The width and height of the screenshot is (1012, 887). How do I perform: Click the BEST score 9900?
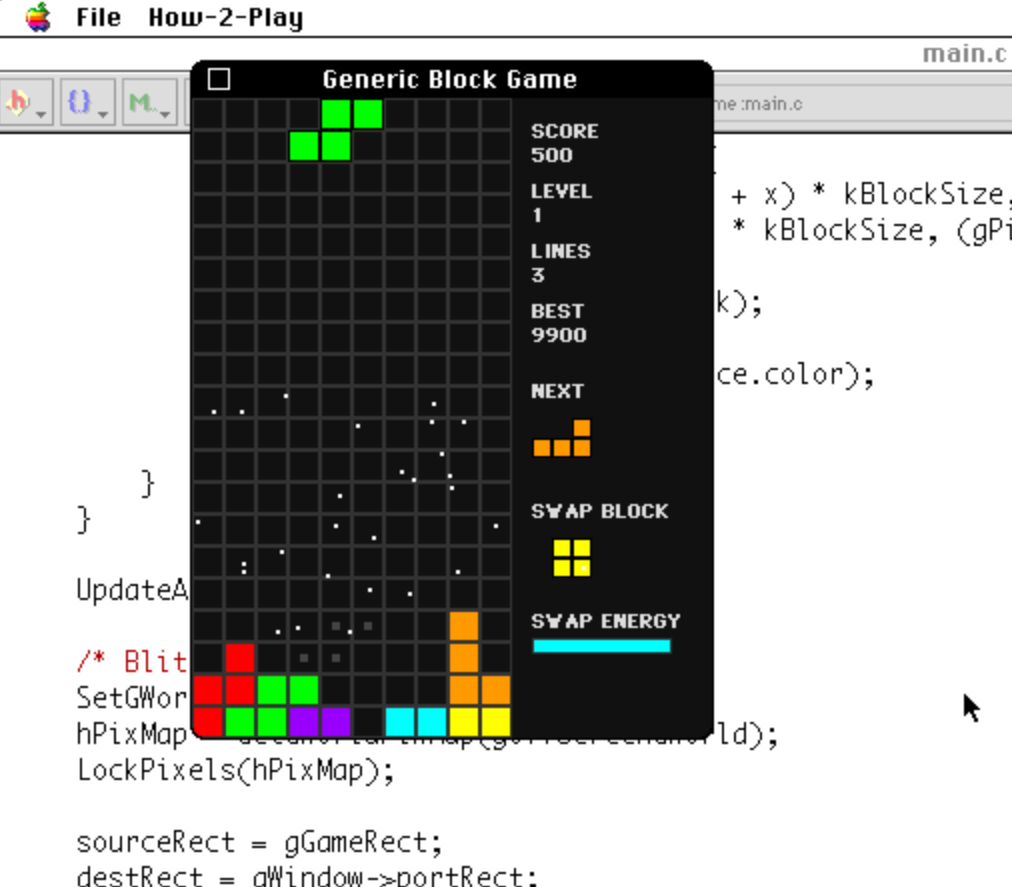pyautogui.click(x=558, y=335)
